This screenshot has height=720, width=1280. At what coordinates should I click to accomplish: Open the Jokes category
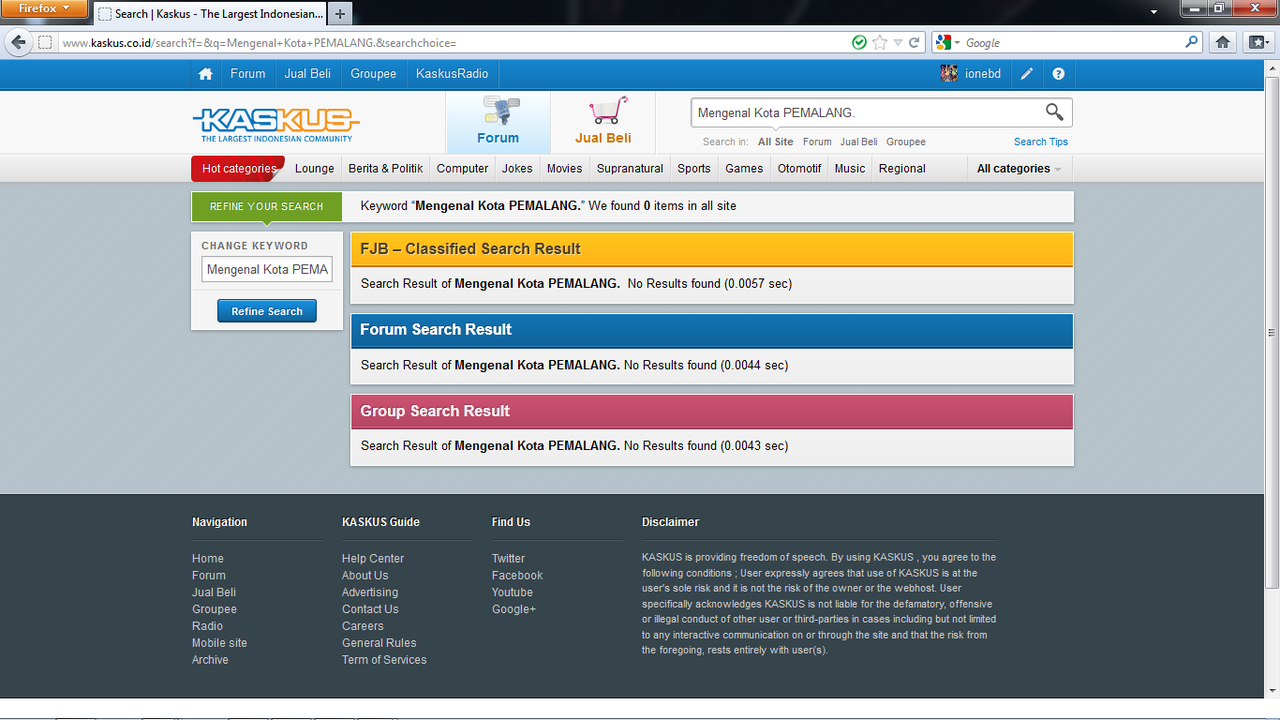click(x=517, y=169)
